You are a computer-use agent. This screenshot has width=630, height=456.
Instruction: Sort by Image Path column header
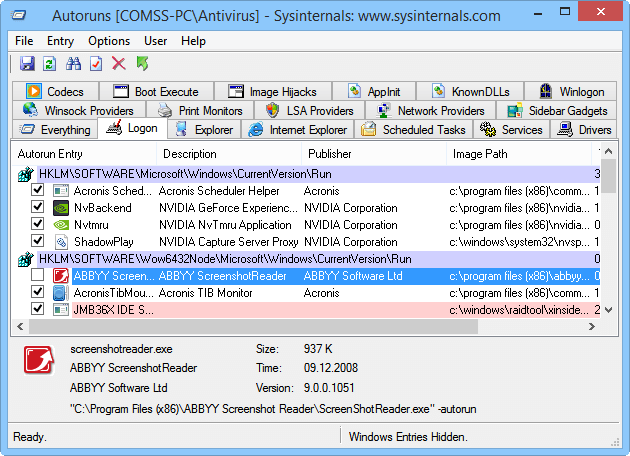pos(519,154)
